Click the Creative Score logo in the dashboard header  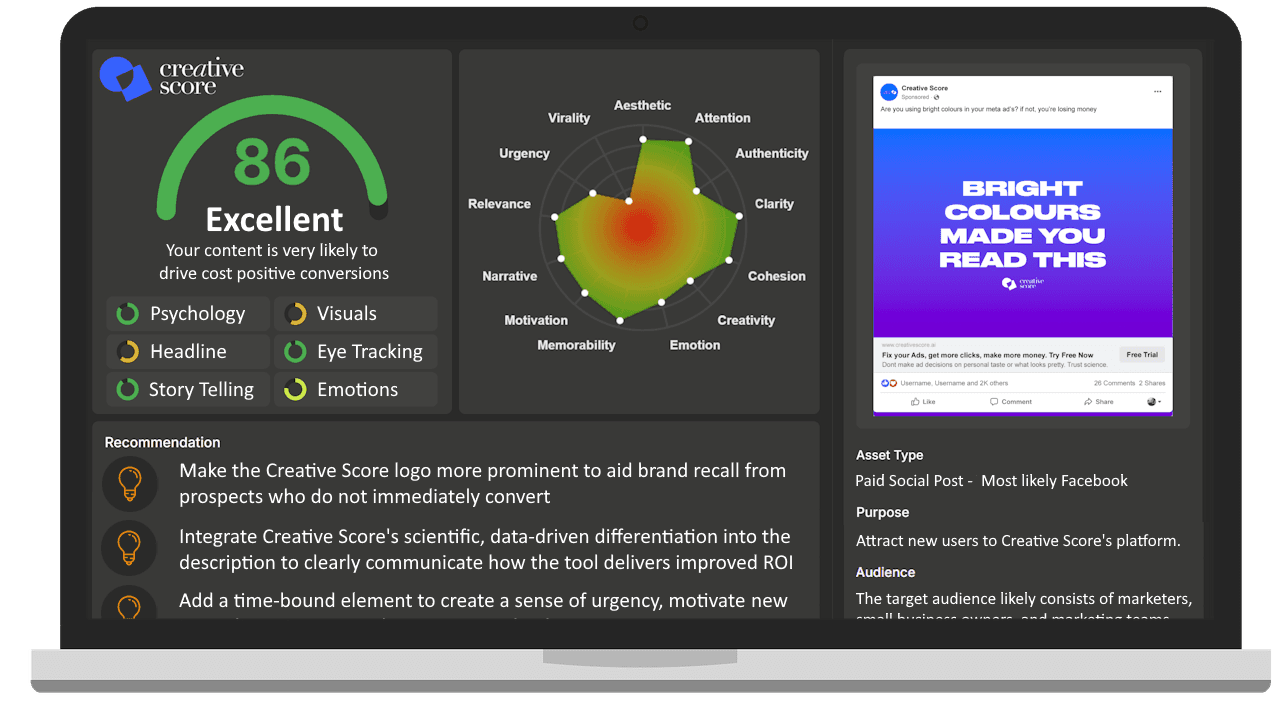[172, 78]
